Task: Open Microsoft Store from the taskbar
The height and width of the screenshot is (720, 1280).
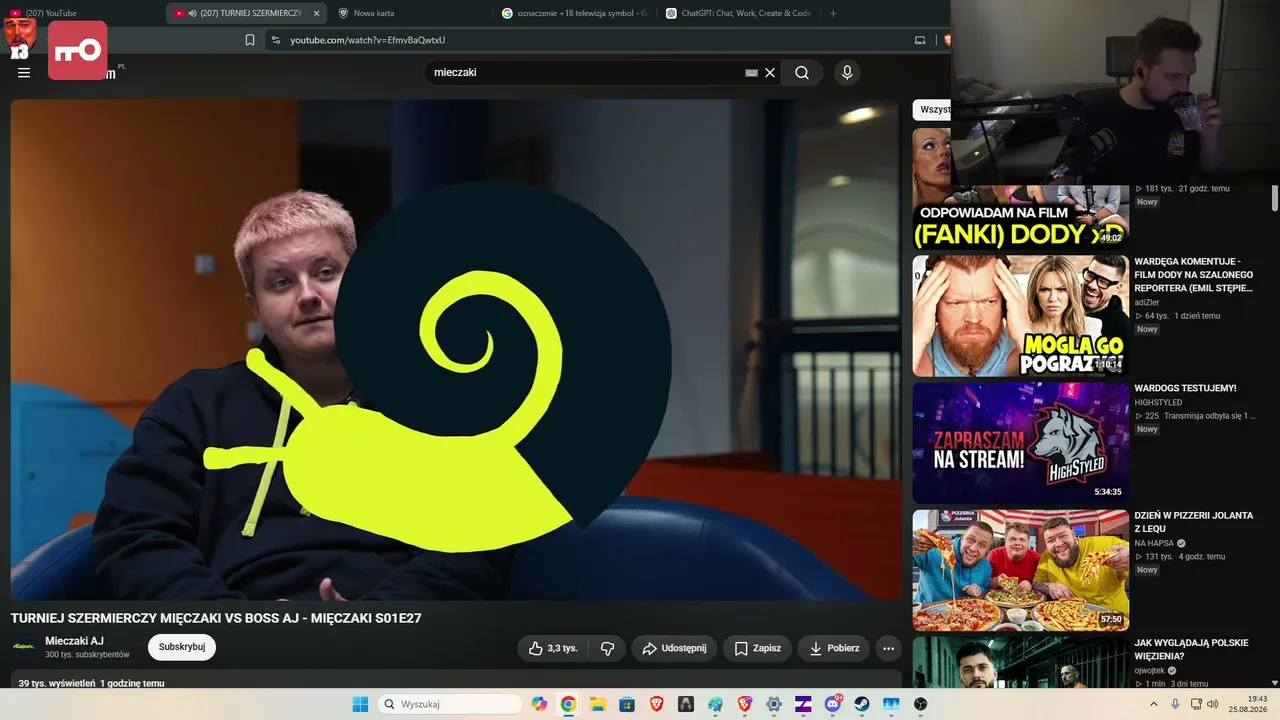Action: point(627,704)
